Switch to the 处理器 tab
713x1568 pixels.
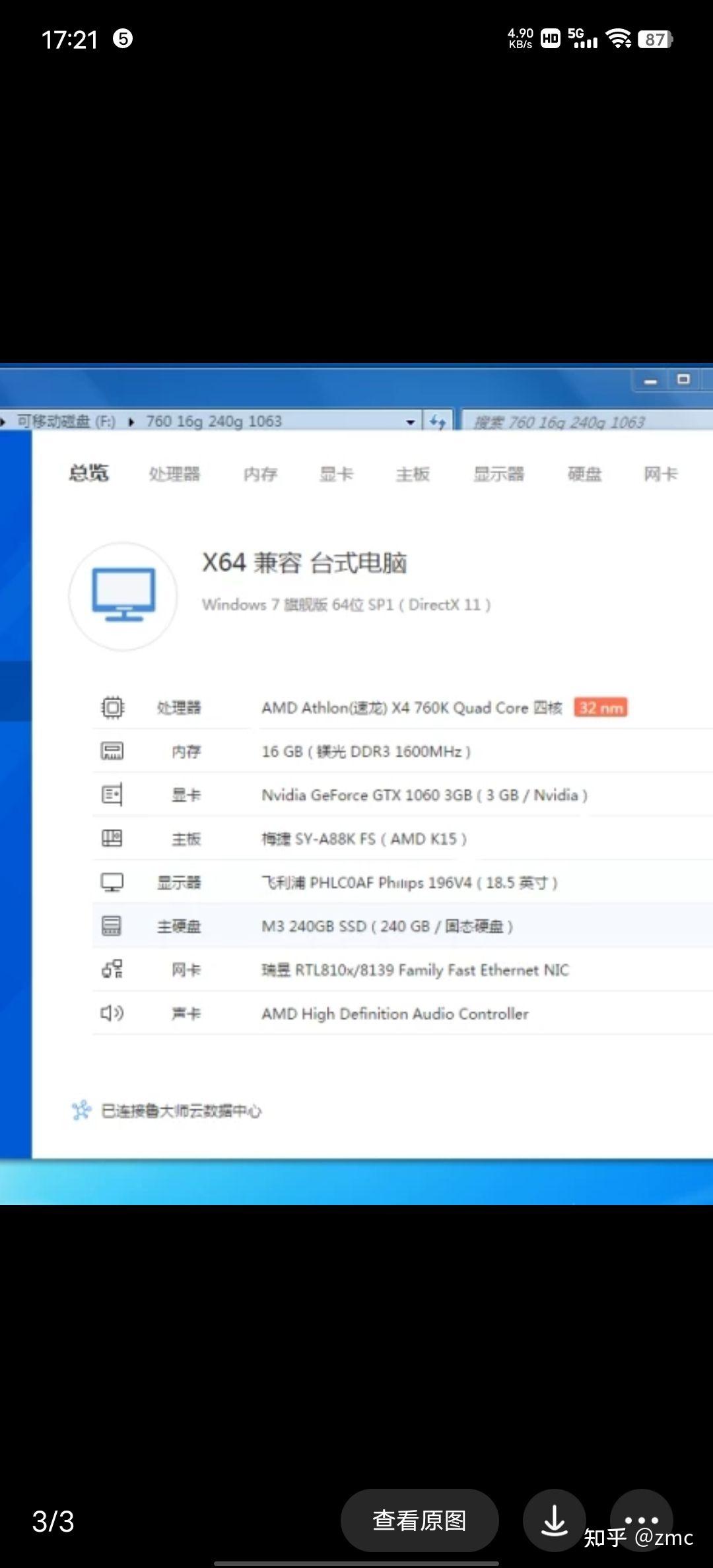[x=174, y=474]
